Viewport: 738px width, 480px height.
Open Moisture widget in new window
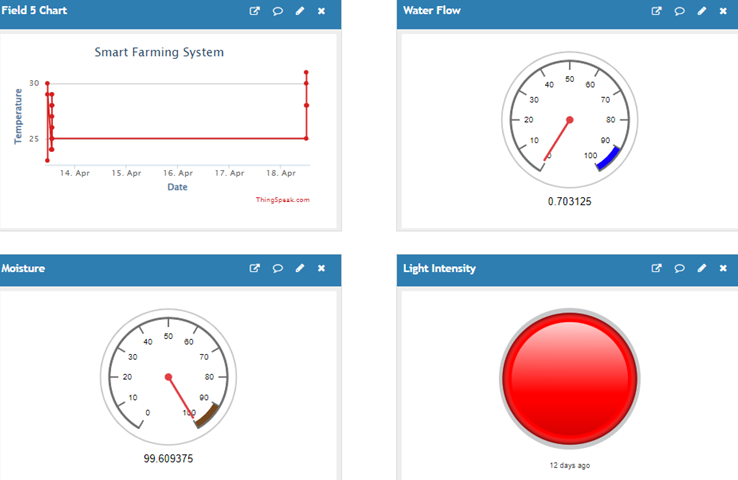tap(255, 268)
